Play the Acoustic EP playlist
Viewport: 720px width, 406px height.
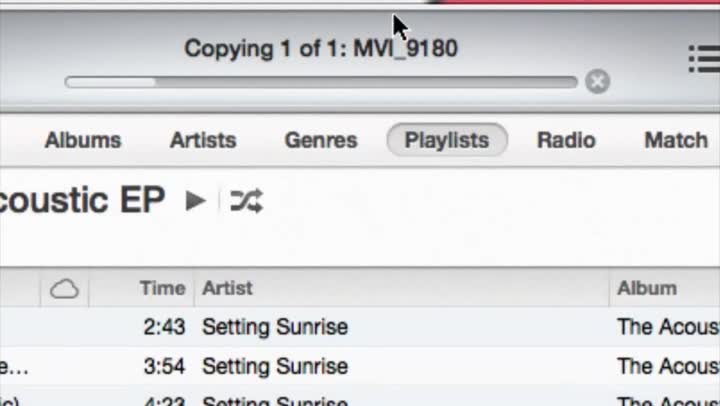click(x=196, y=201)
